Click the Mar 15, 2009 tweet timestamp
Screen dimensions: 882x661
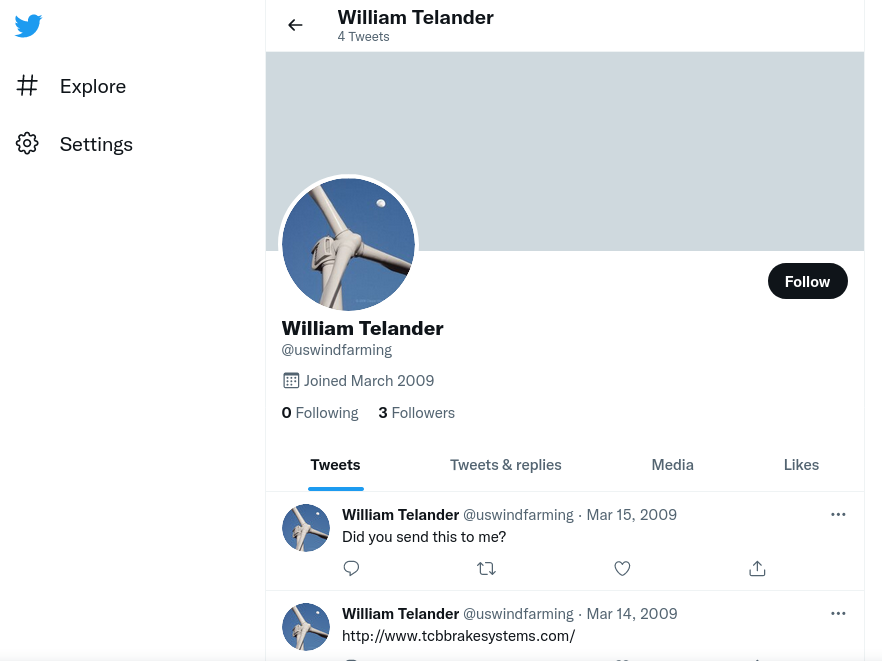pos(631,515)
